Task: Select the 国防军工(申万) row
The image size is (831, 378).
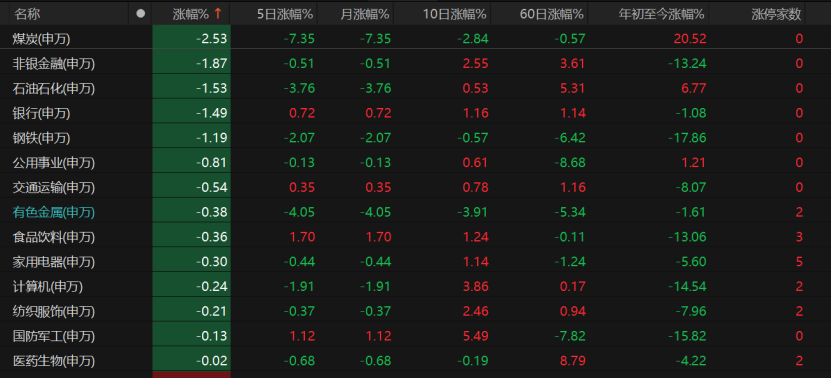Action: [416, 336]
